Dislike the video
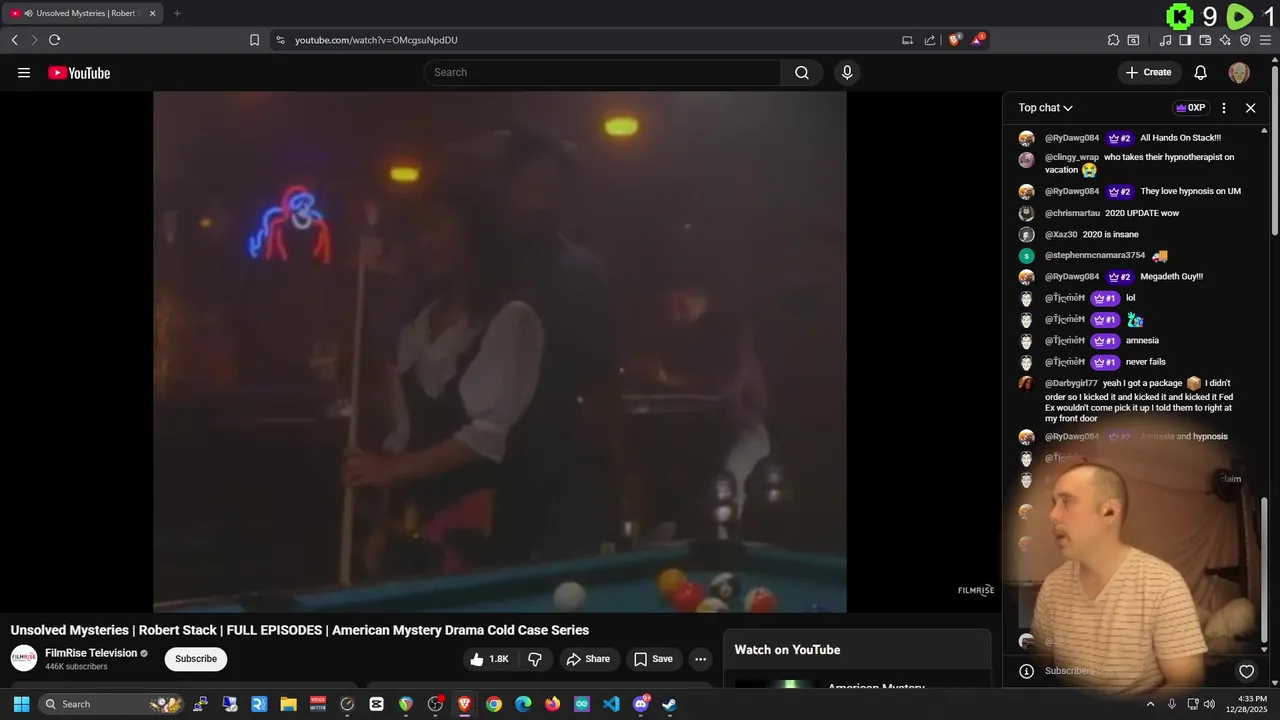Image resolution: width=1280 pixels, height=720 pixels. [x=535, y=659]
